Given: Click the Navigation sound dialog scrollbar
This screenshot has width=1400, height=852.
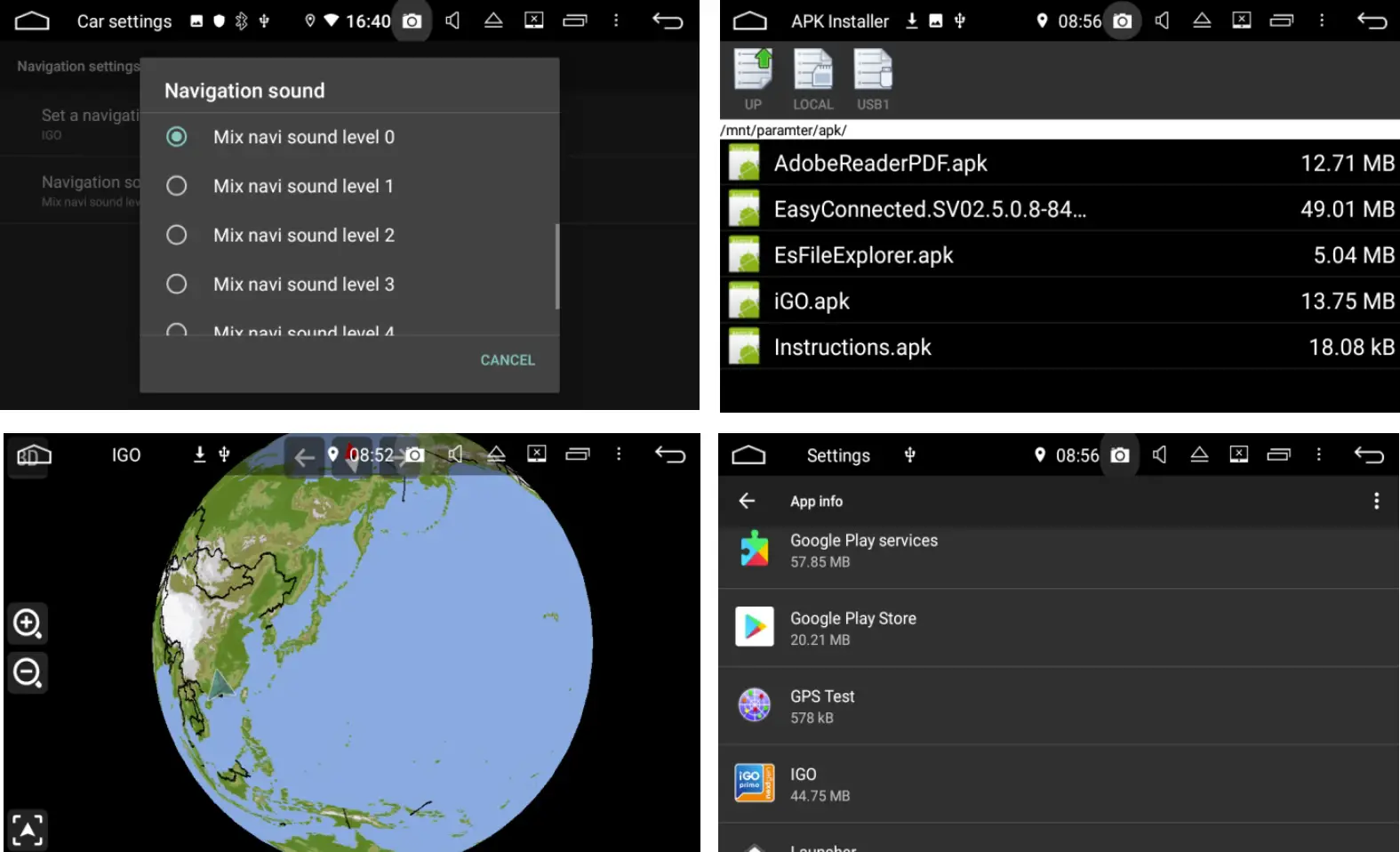Looking at the screenshot, I should [556, 266].
